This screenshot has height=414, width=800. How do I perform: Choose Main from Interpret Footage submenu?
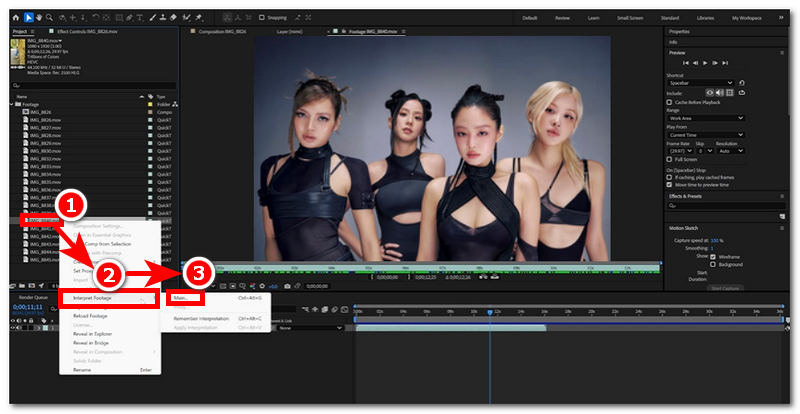182,298
